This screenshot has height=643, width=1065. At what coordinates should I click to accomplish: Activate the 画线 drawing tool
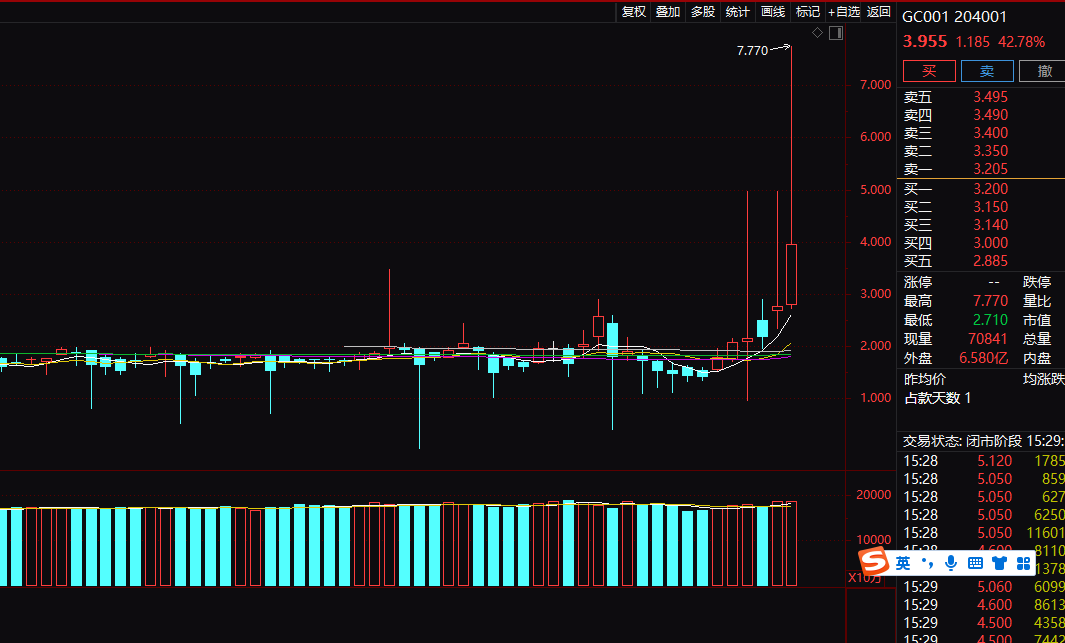(x=773, y=12)
